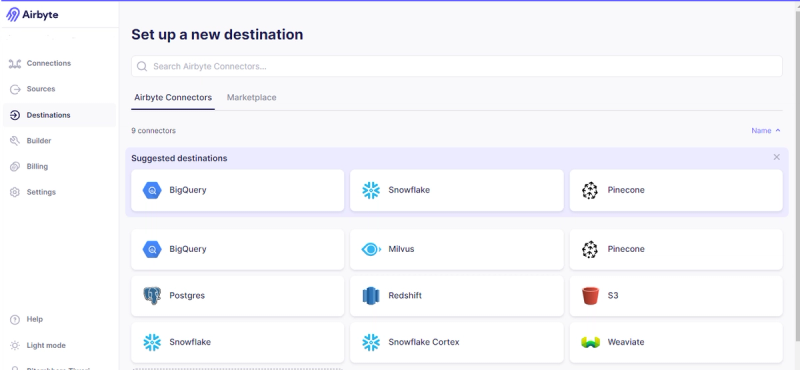This screenshot has width=800, height=370.
Task: Click the 'Suggested destinations' label
Action: (x=179, y=158)
